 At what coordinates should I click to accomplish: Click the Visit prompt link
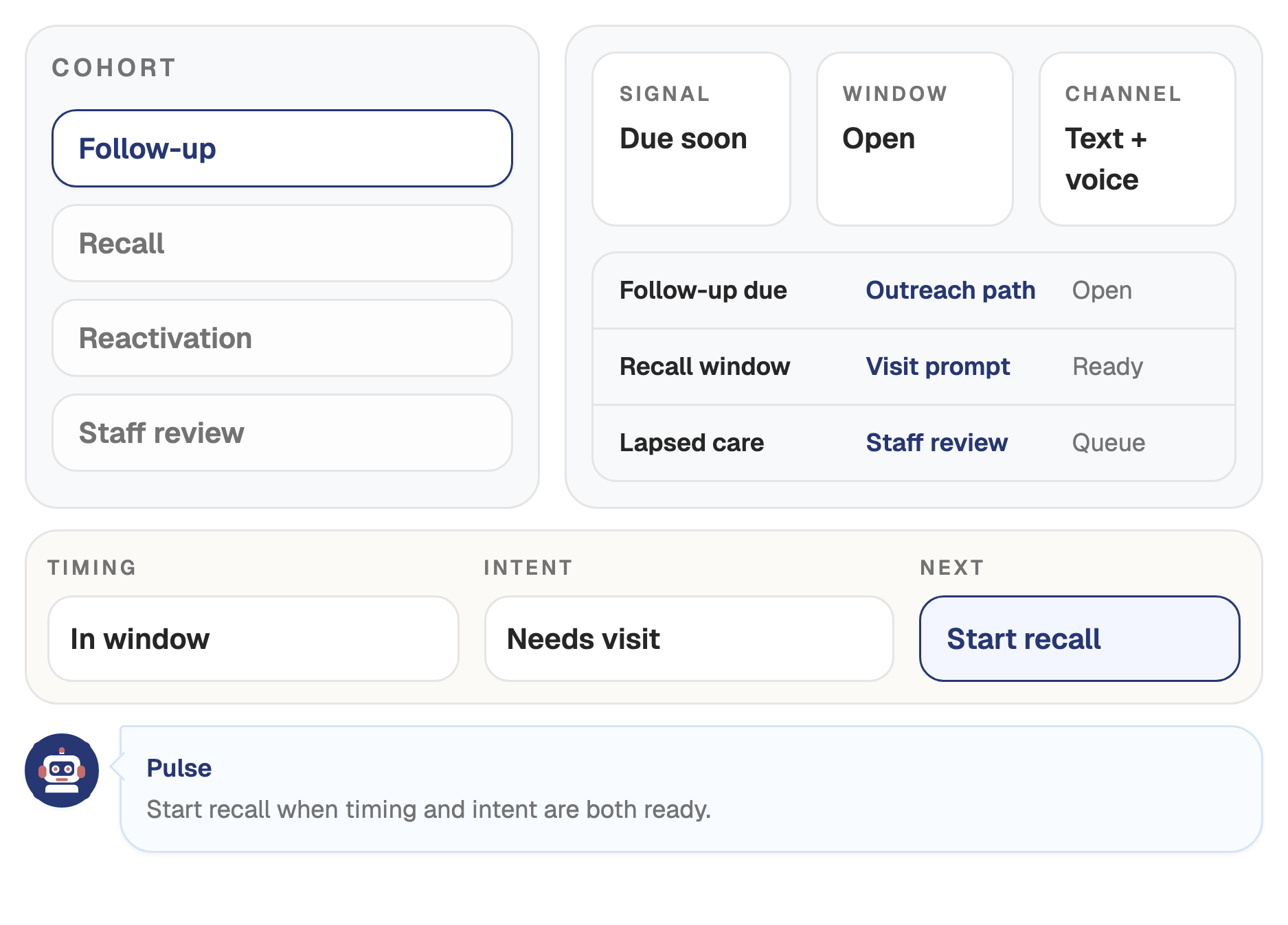tap(938, 367)
